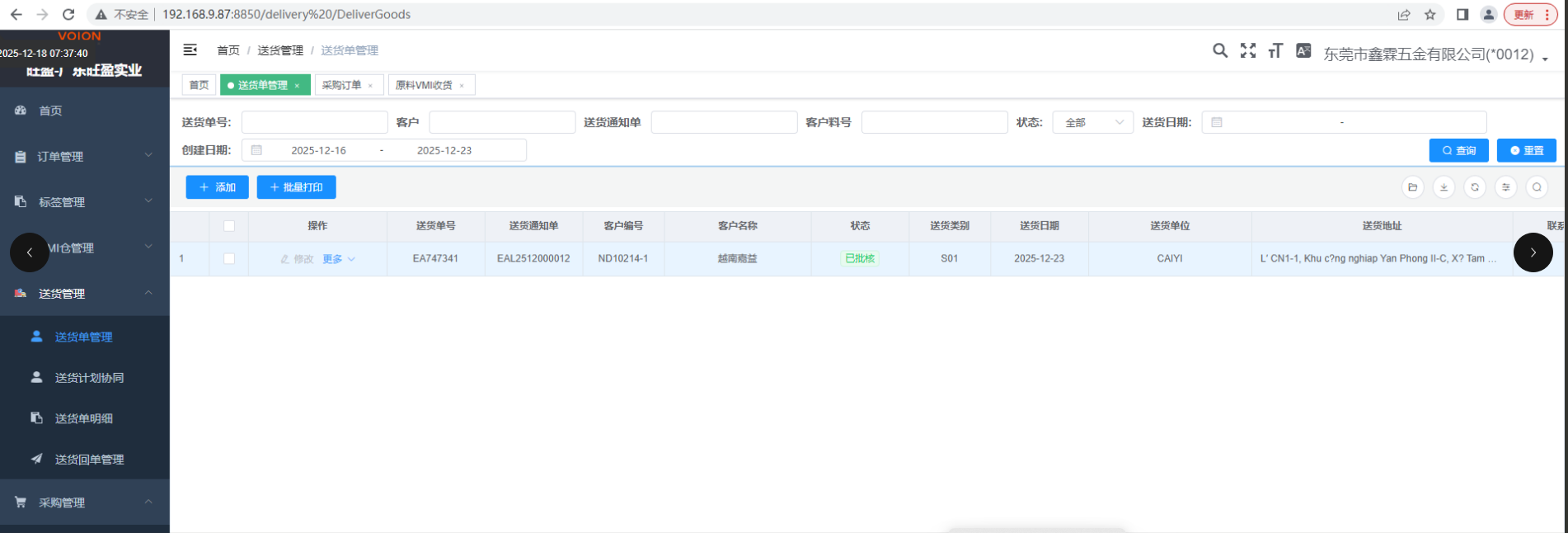Focus the 客户 input field

[x=502, y=122]
